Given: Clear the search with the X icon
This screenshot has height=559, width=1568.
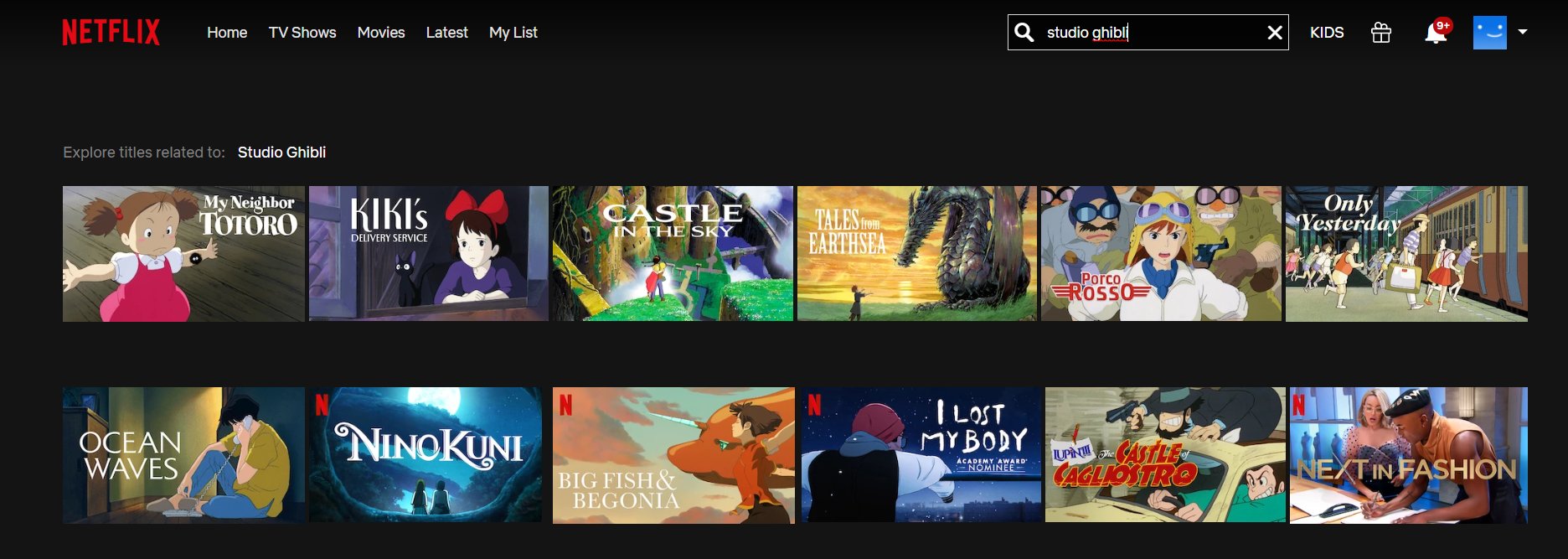Looking at the screenshot, I should 1275,33.
